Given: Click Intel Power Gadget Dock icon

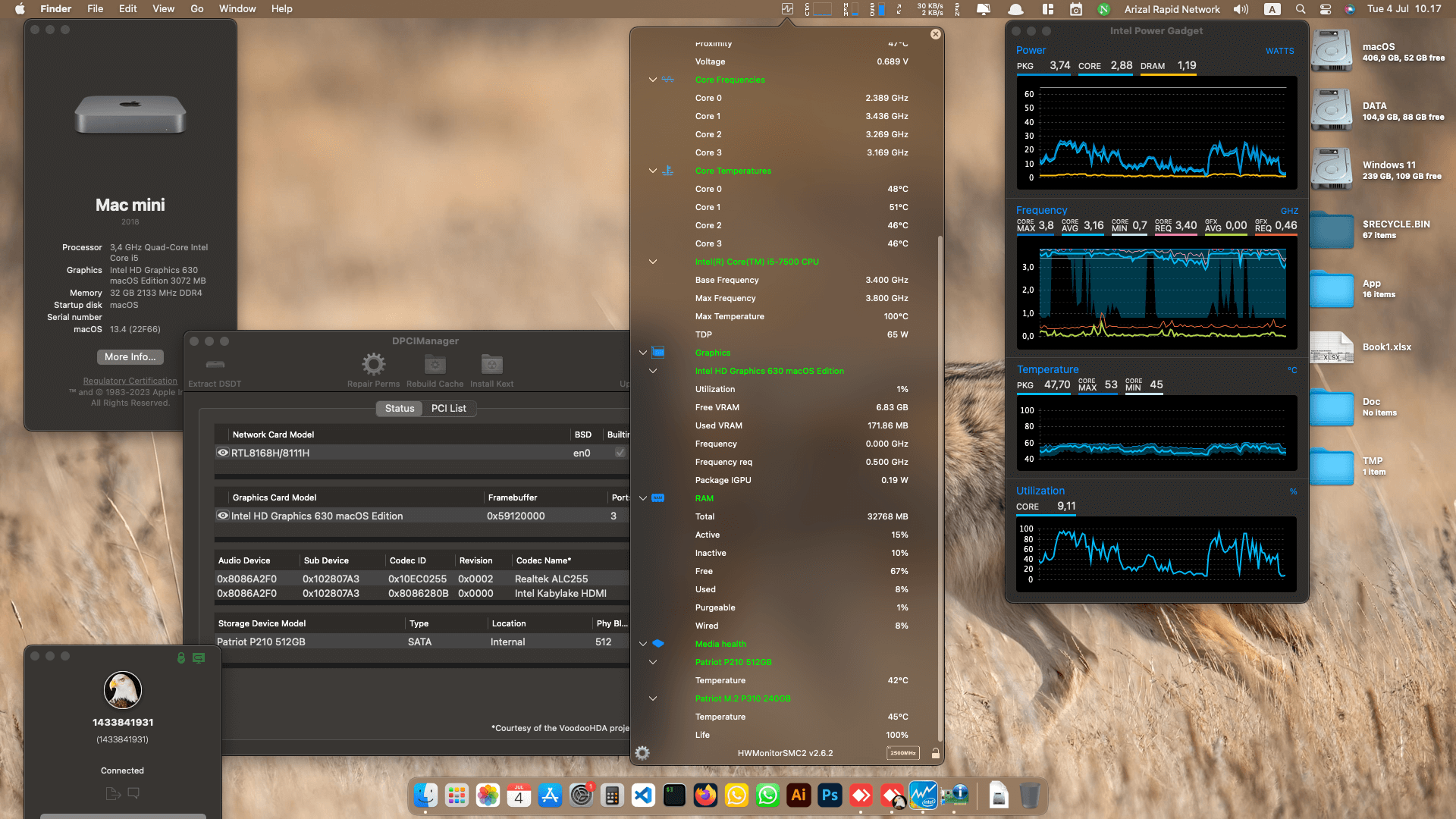Looking at the screenshot, I should 923,795.
